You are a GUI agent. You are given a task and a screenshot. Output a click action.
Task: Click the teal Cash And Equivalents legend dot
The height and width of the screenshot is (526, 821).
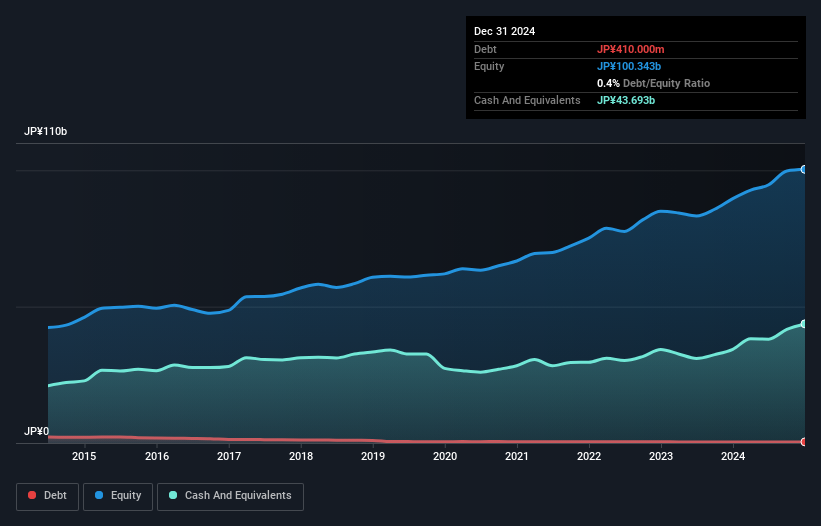click(x=173, y=495)
